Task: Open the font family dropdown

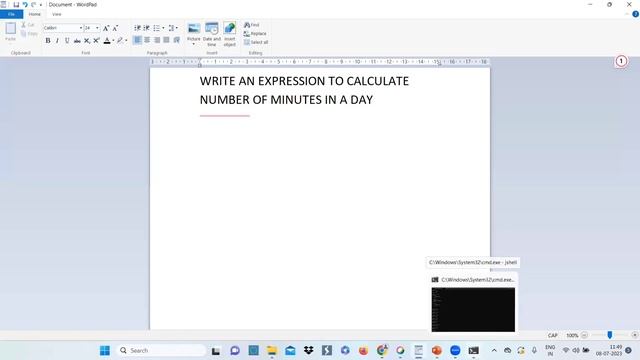Action: (x=80, y=28)
